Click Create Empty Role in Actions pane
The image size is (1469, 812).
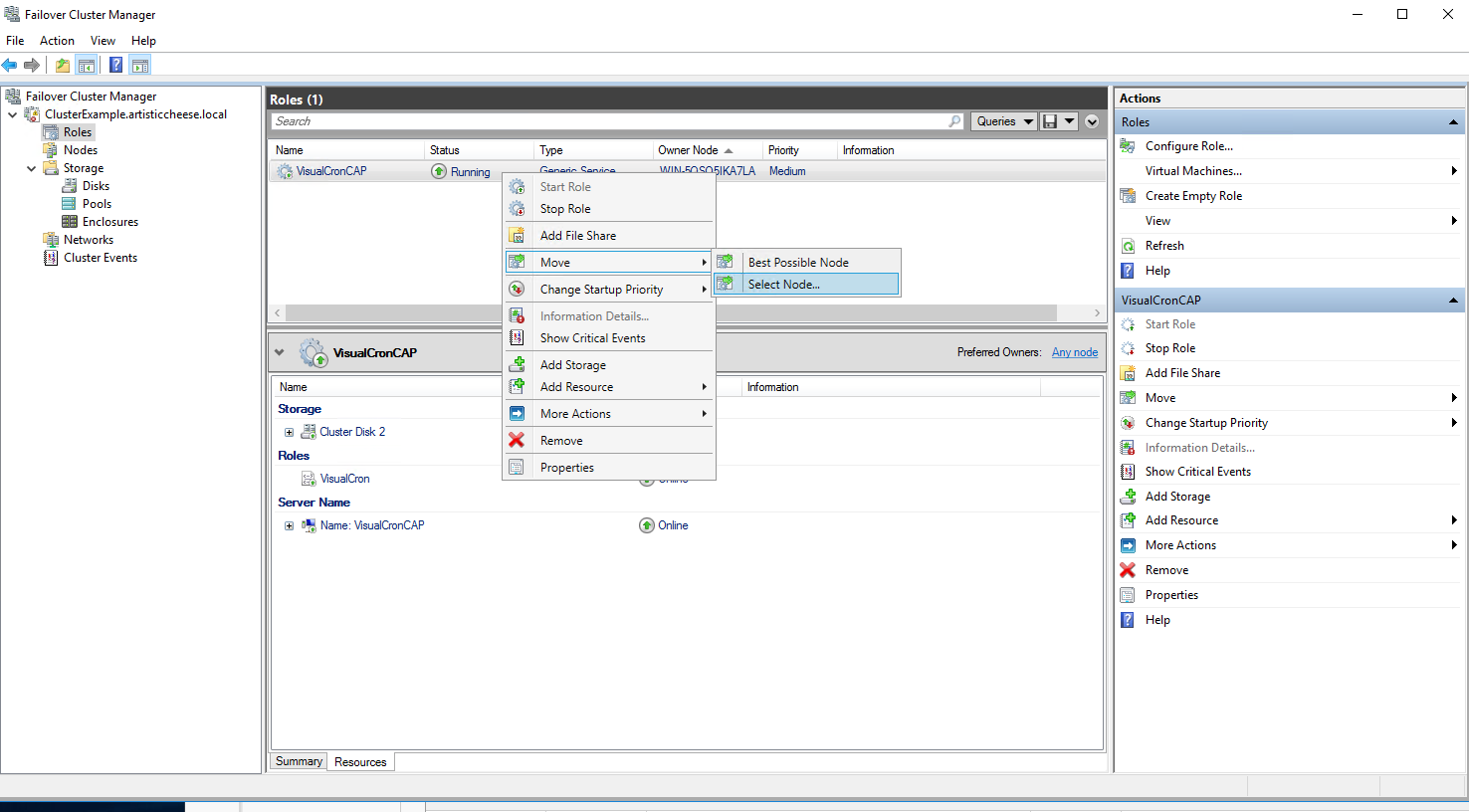tap(1193, 196)
